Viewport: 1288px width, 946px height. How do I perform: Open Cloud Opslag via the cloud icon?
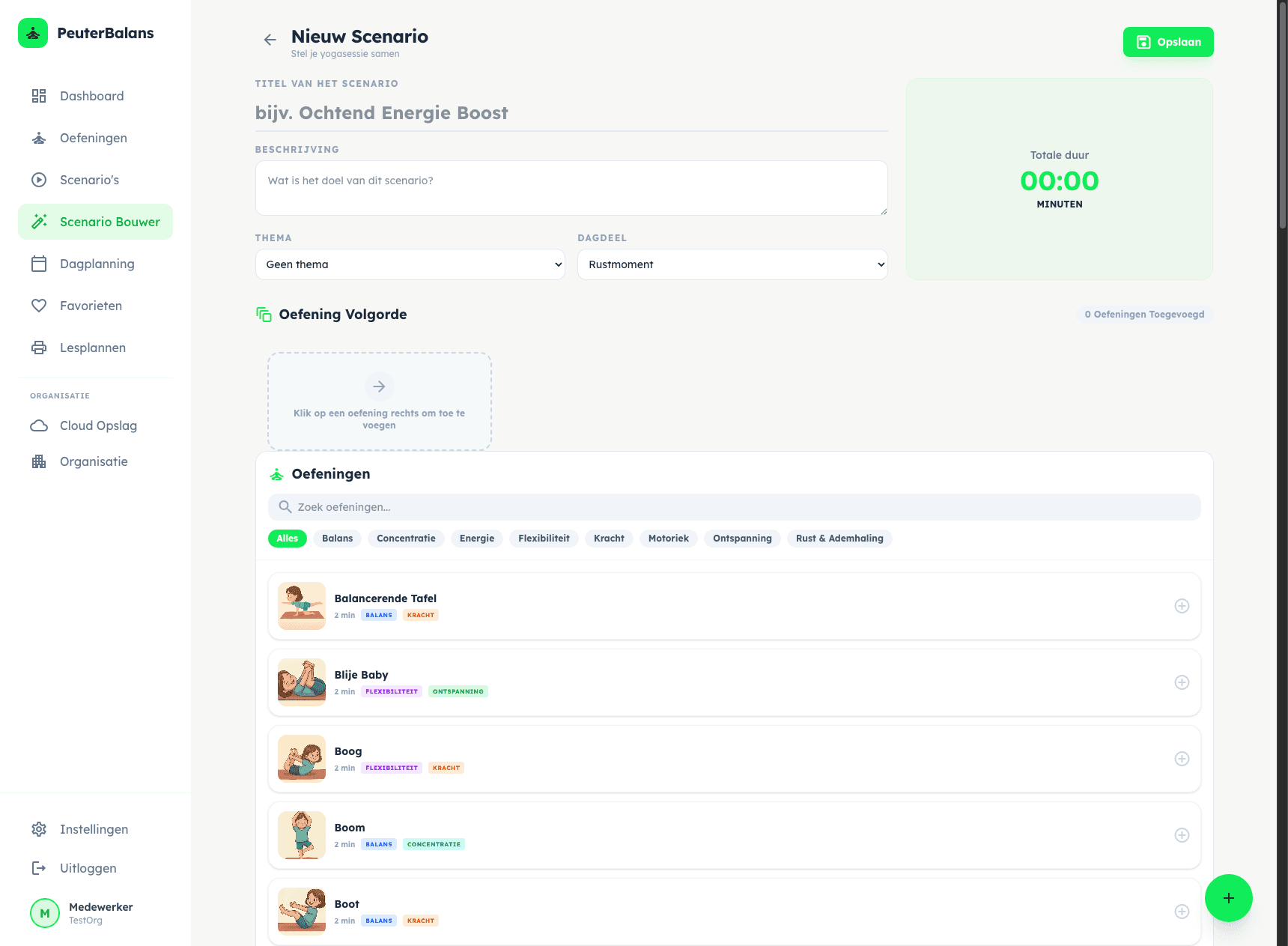point(39,425)
